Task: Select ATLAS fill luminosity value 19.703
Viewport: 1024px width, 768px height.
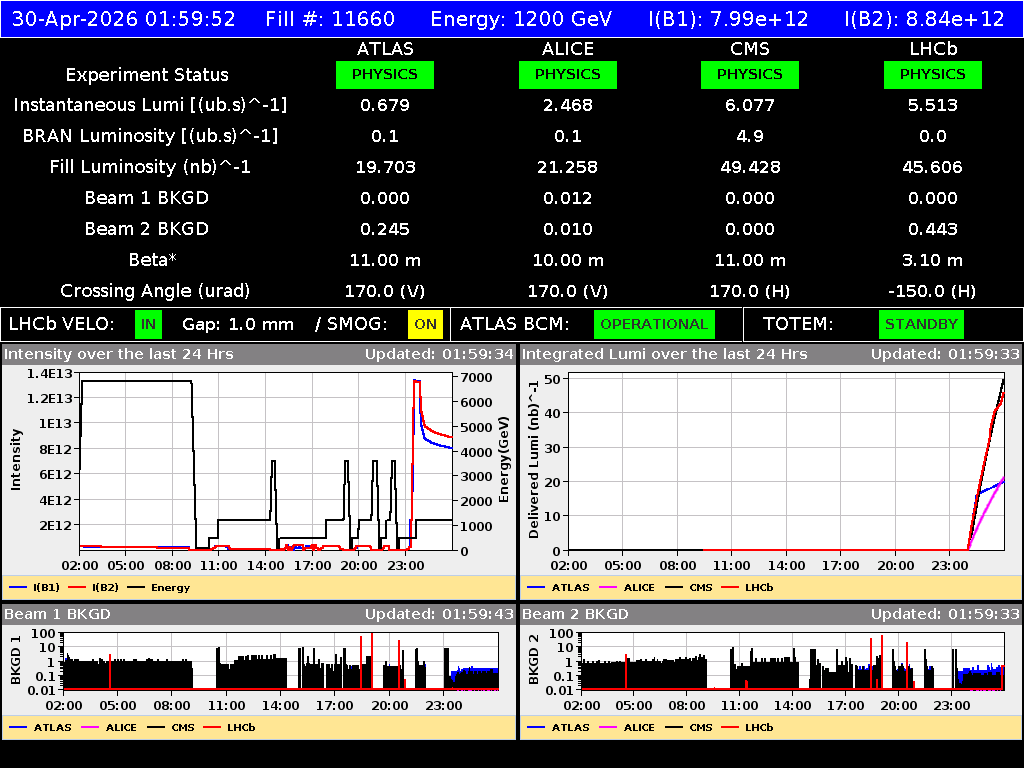Action: (385, 167)
